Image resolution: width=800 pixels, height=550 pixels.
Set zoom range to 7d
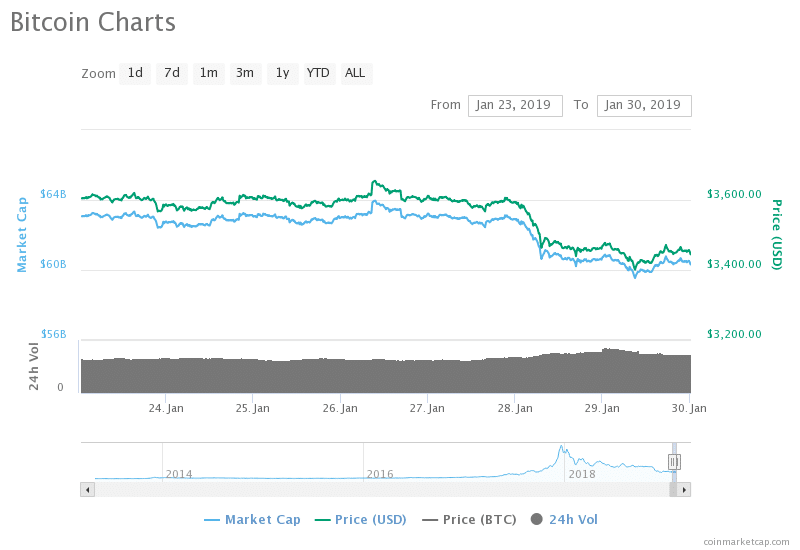pyautogui.click(x=172, y=73)
